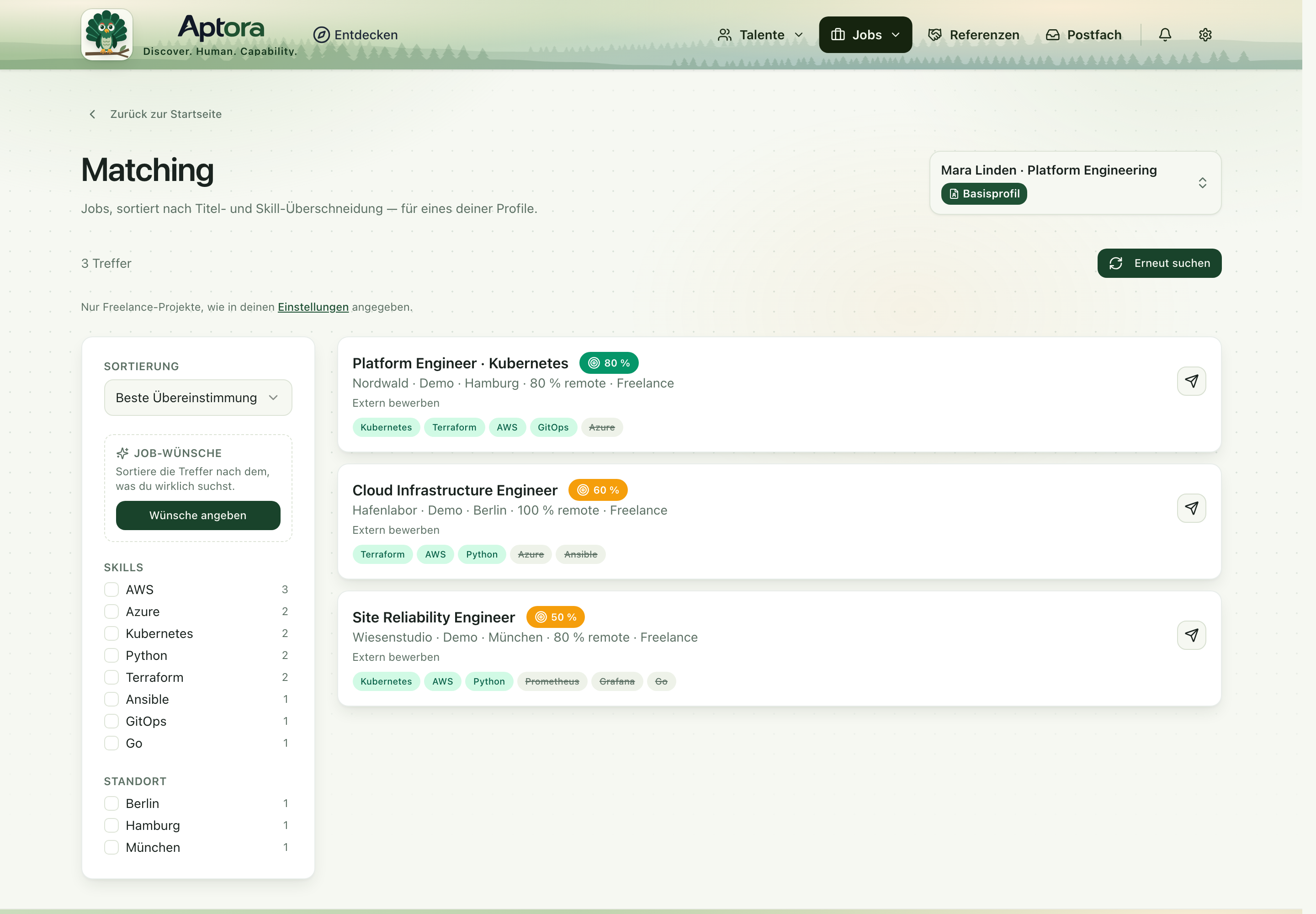The height and width of the screenshot is (914, 1316).
Task: Click the 50 % match badge
Action: click(x=556, y=617)
